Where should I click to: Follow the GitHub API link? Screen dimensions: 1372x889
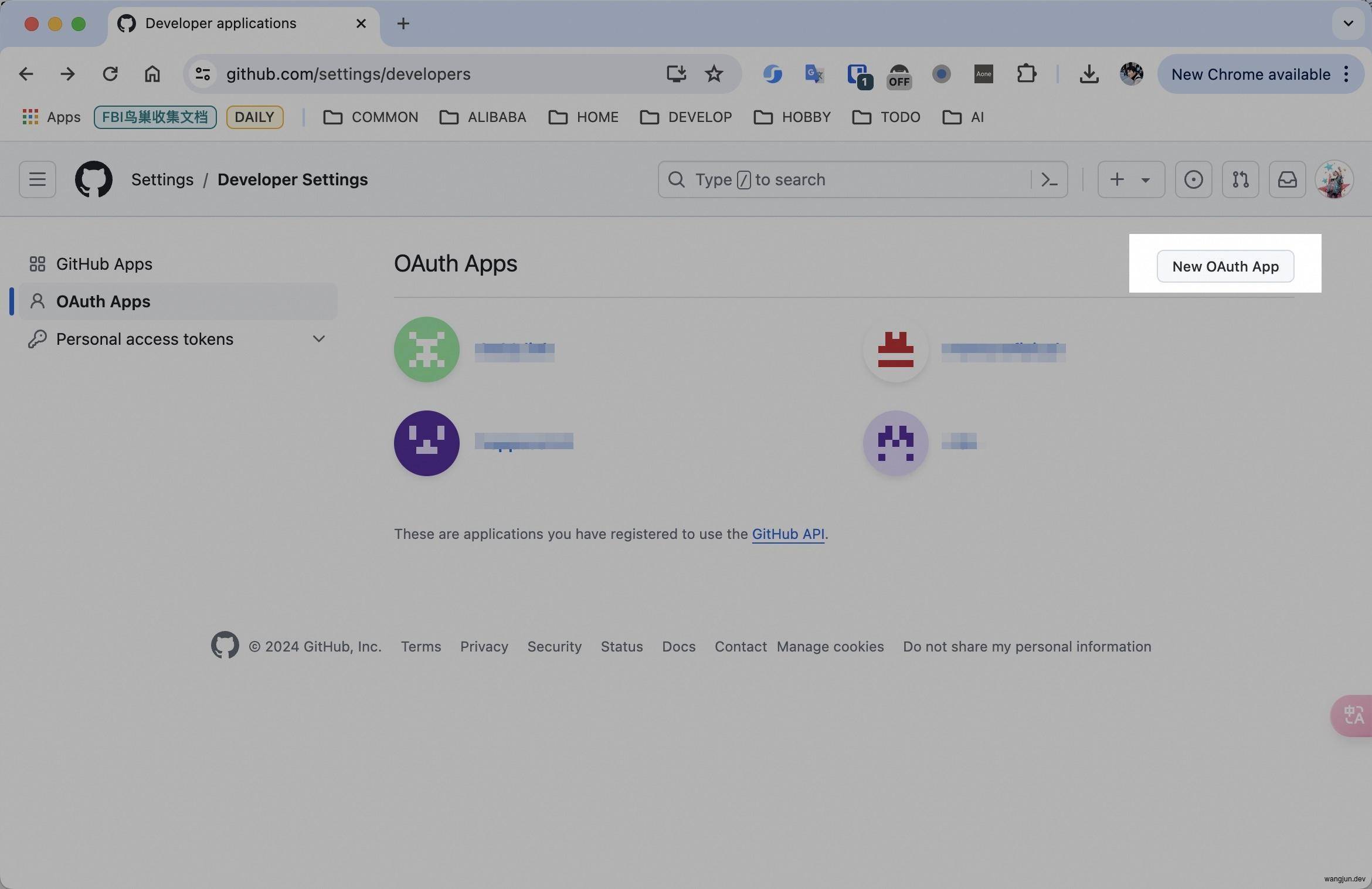click(788, 534)
